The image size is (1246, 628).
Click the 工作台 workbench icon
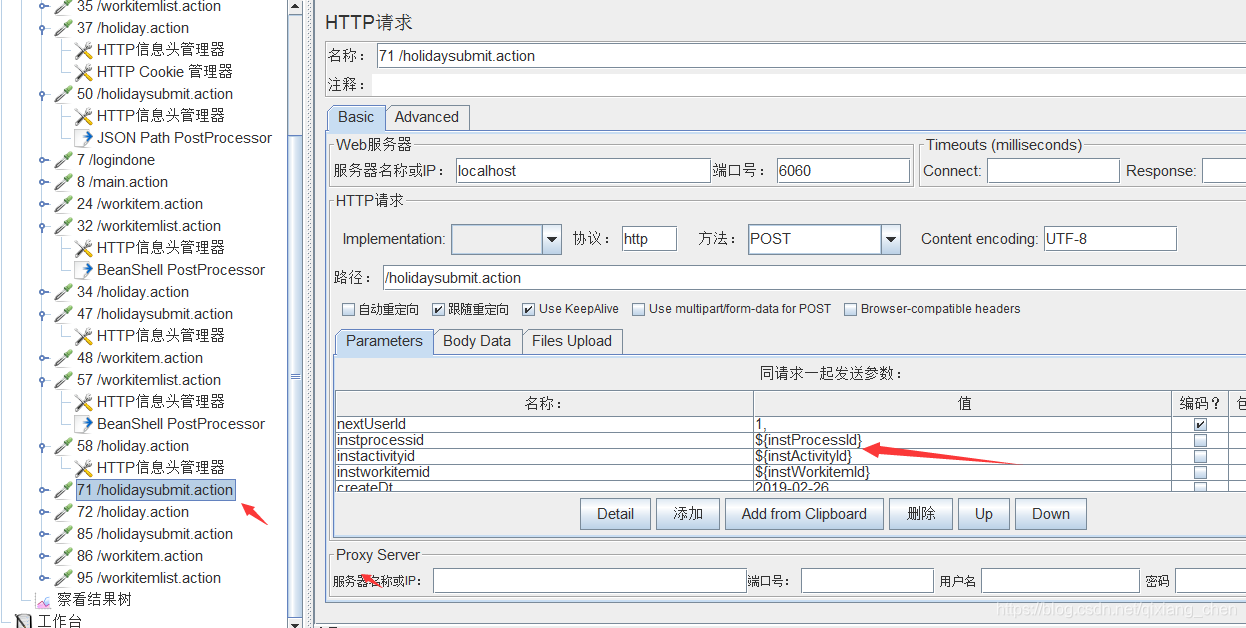[x=24, y=621]
